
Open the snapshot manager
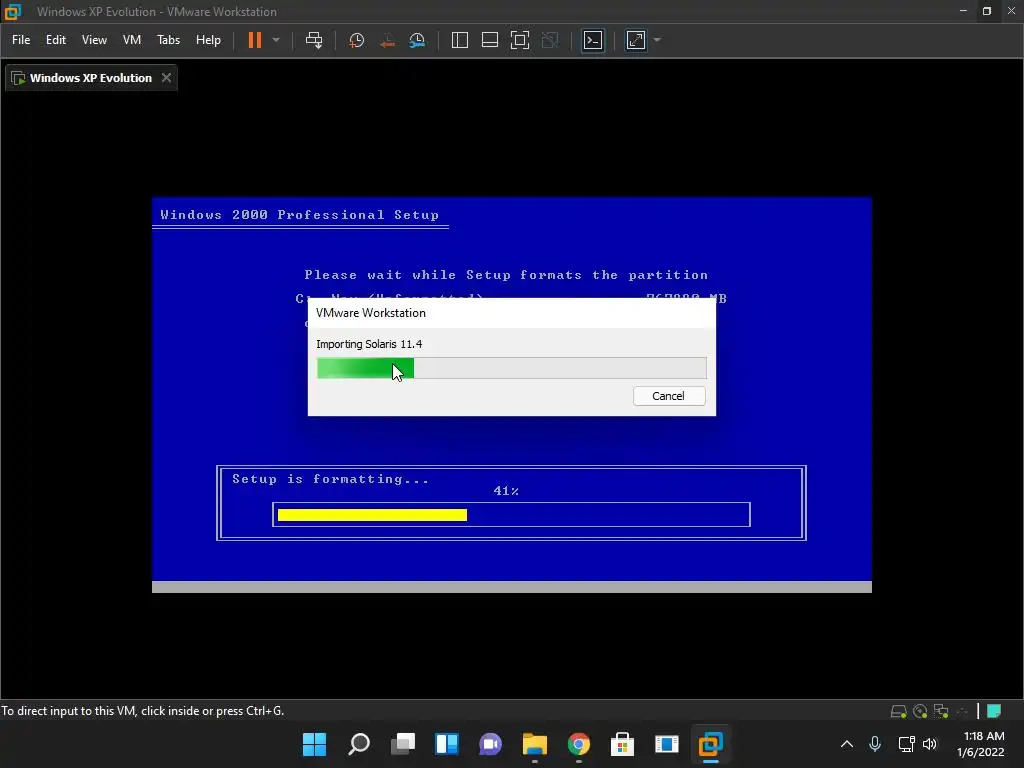click(417, 40)
